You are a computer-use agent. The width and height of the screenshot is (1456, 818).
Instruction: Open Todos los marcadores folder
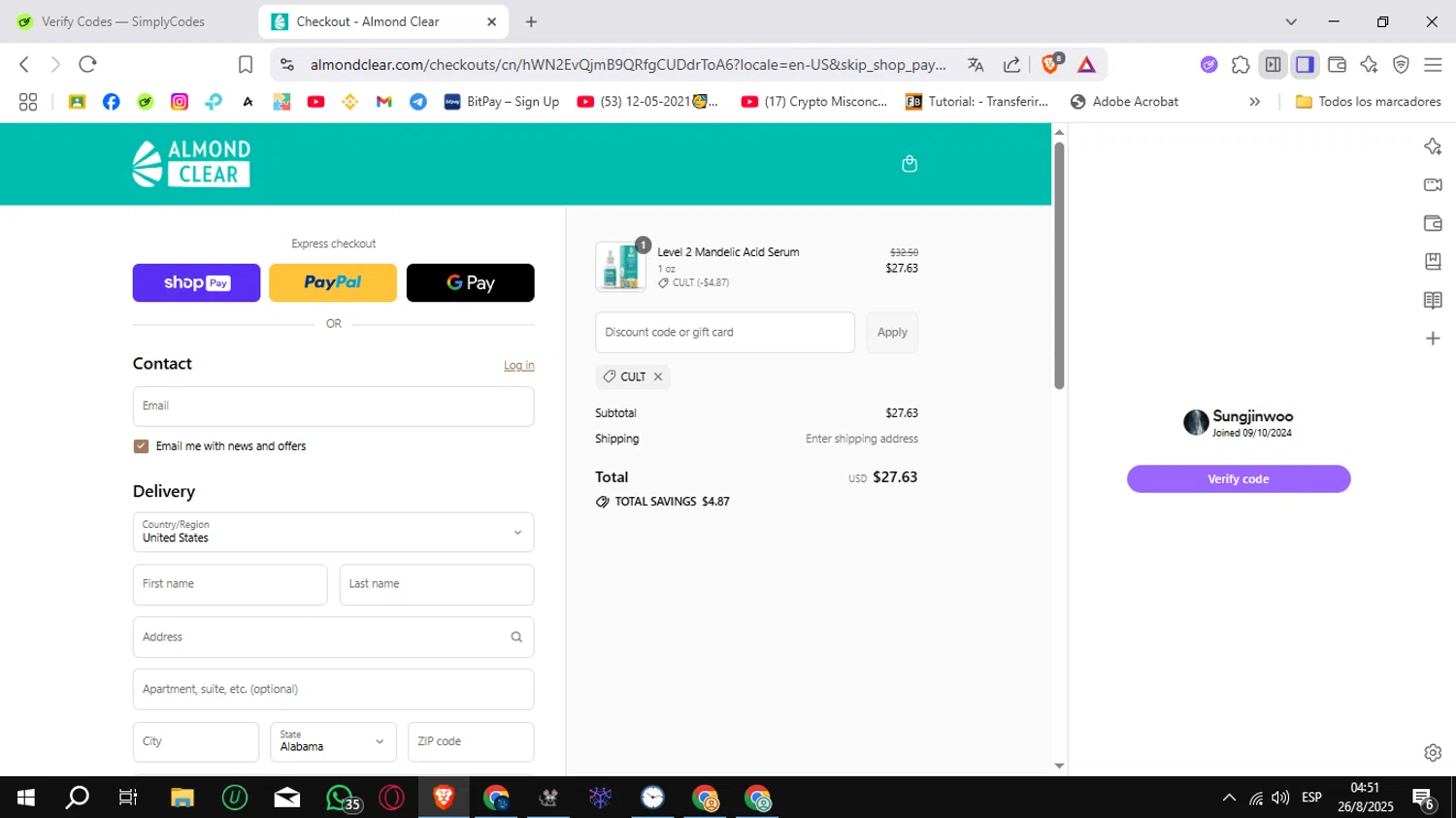[1369, 102]
